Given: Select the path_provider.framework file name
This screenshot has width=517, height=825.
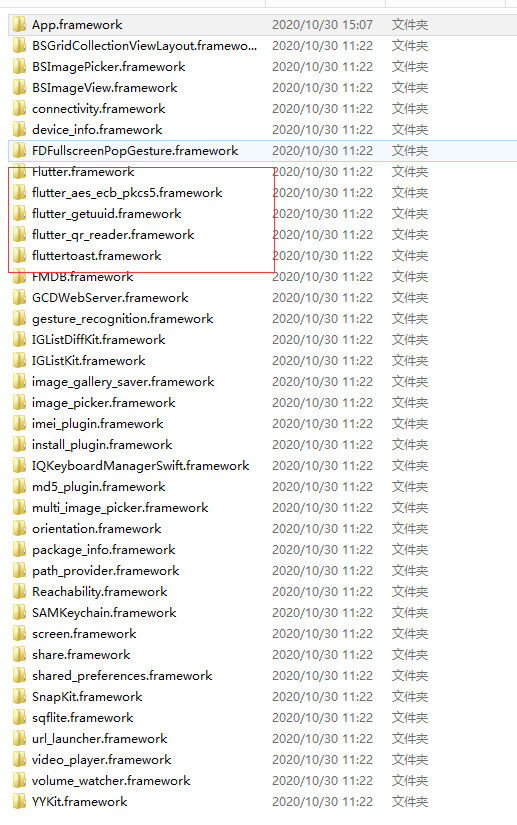Looking at the screenshot, I should (106, 571).
